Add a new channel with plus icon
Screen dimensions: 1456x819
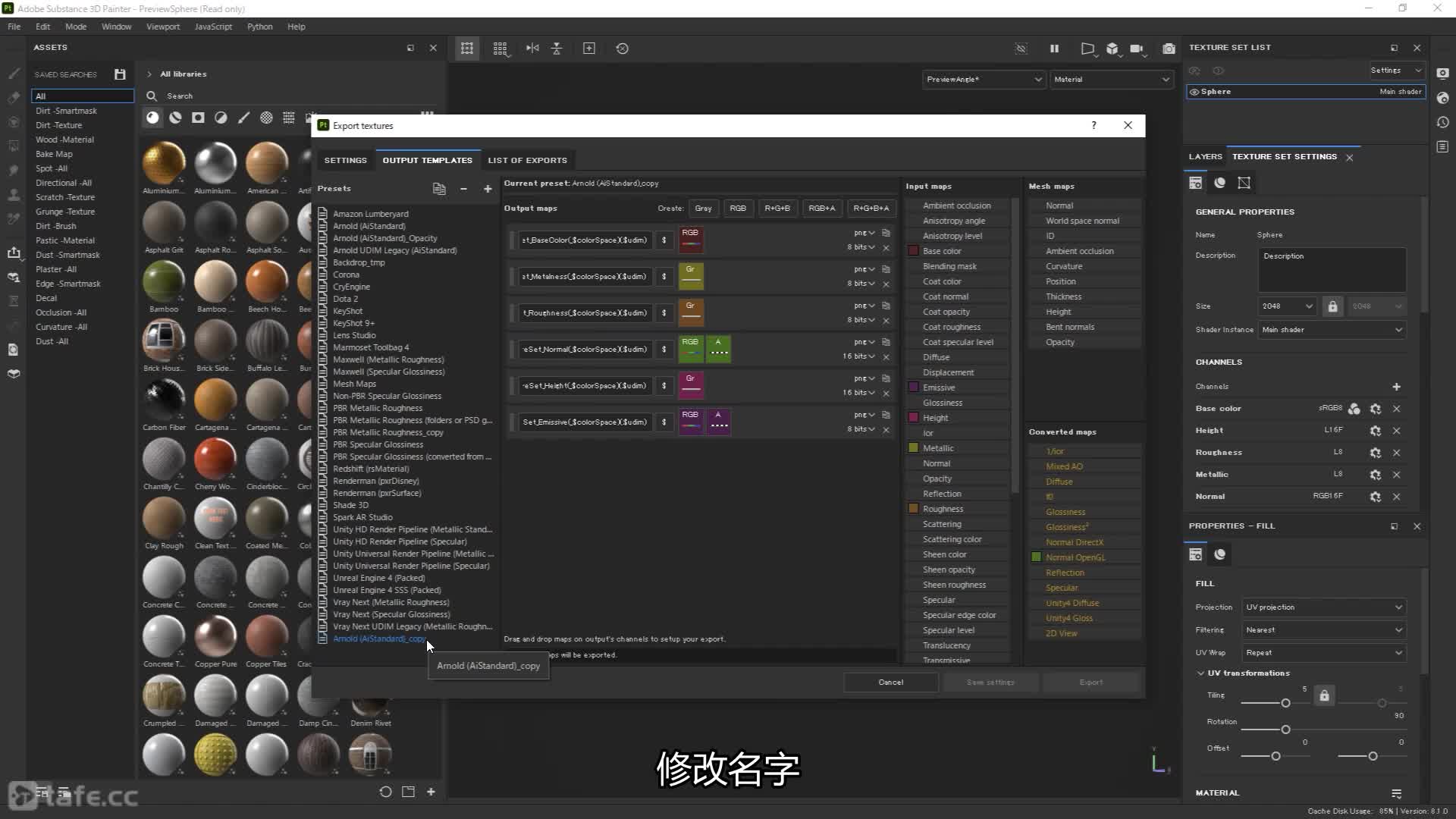(1396, 387)
